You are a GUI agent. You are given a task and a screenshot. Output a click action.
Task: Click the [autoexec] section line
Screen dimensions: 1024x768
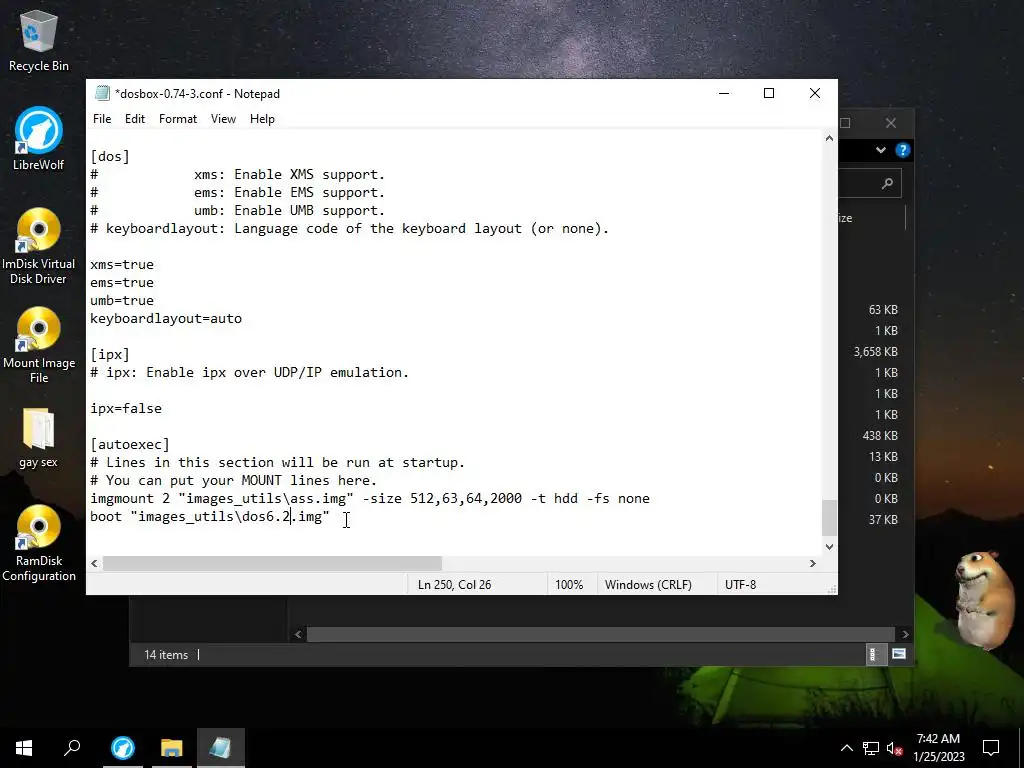click(130, 444)
